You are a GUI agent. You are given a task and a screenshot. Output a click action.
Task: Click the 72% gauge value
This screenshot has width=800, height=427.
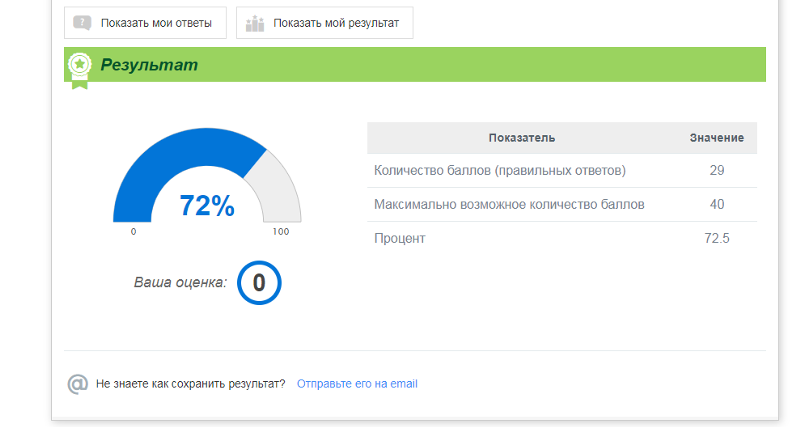coord(207,206)
